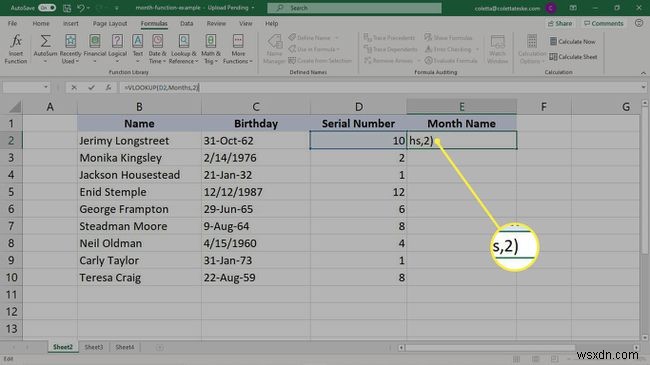Open Logical functions library
This screenshot has width=650, height=365.
117,49
